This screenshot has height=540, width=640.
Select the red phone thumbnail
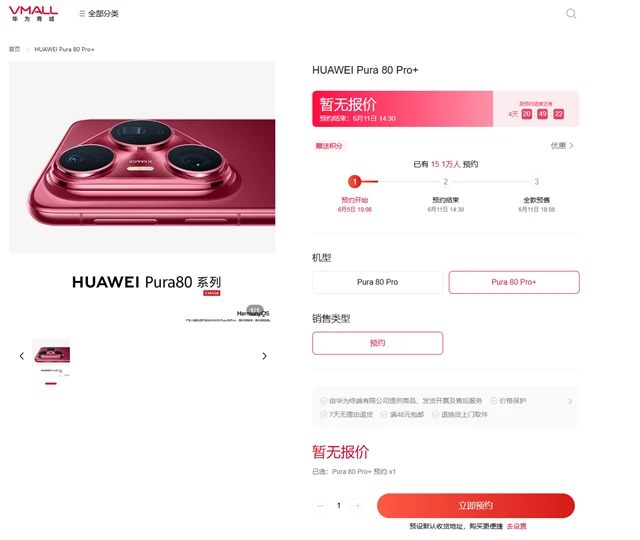pyautogui.click(x=51, y=358)
